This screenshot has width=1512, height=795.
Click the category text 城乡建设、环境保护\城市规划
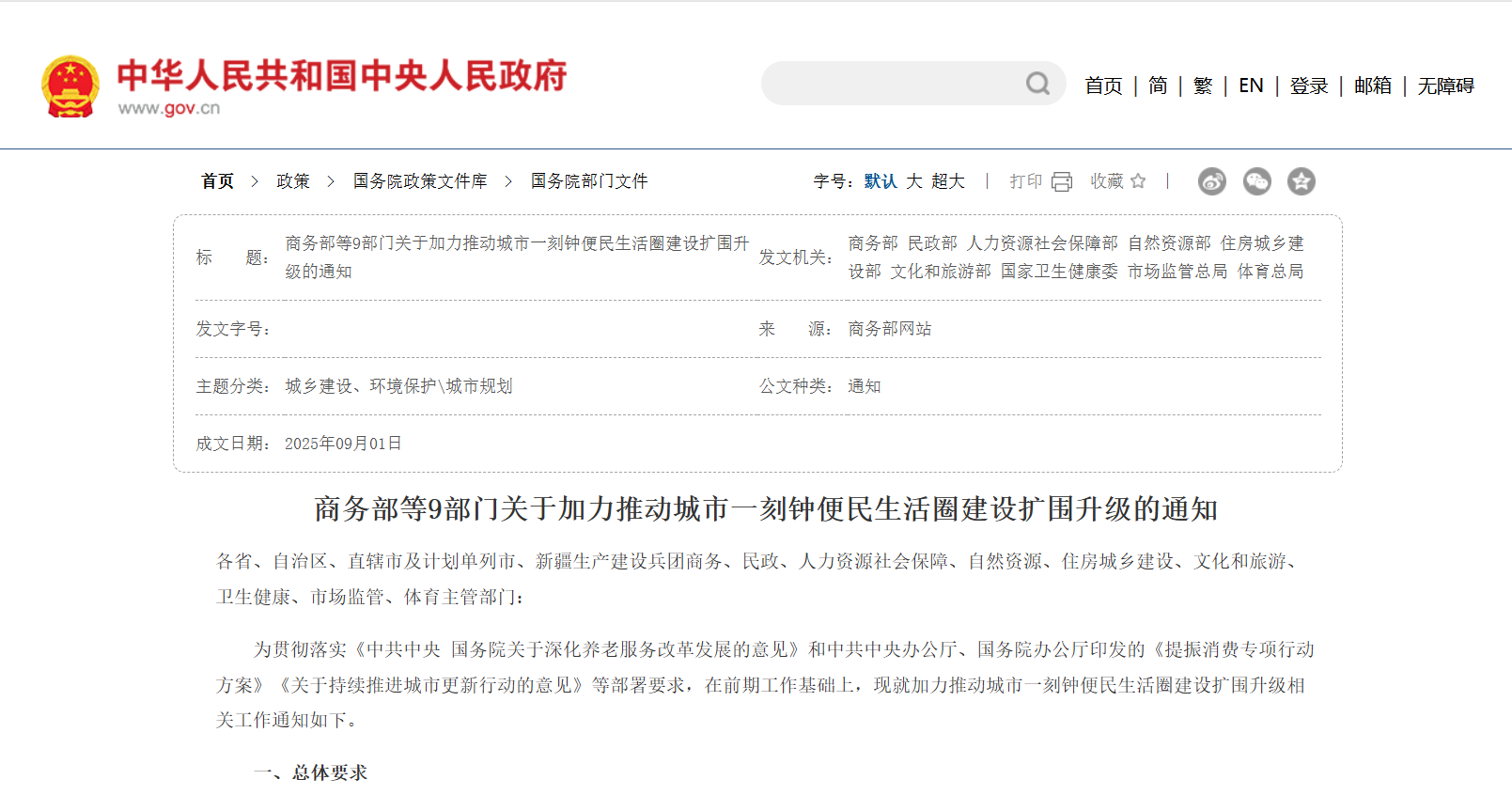click(398, 386)
